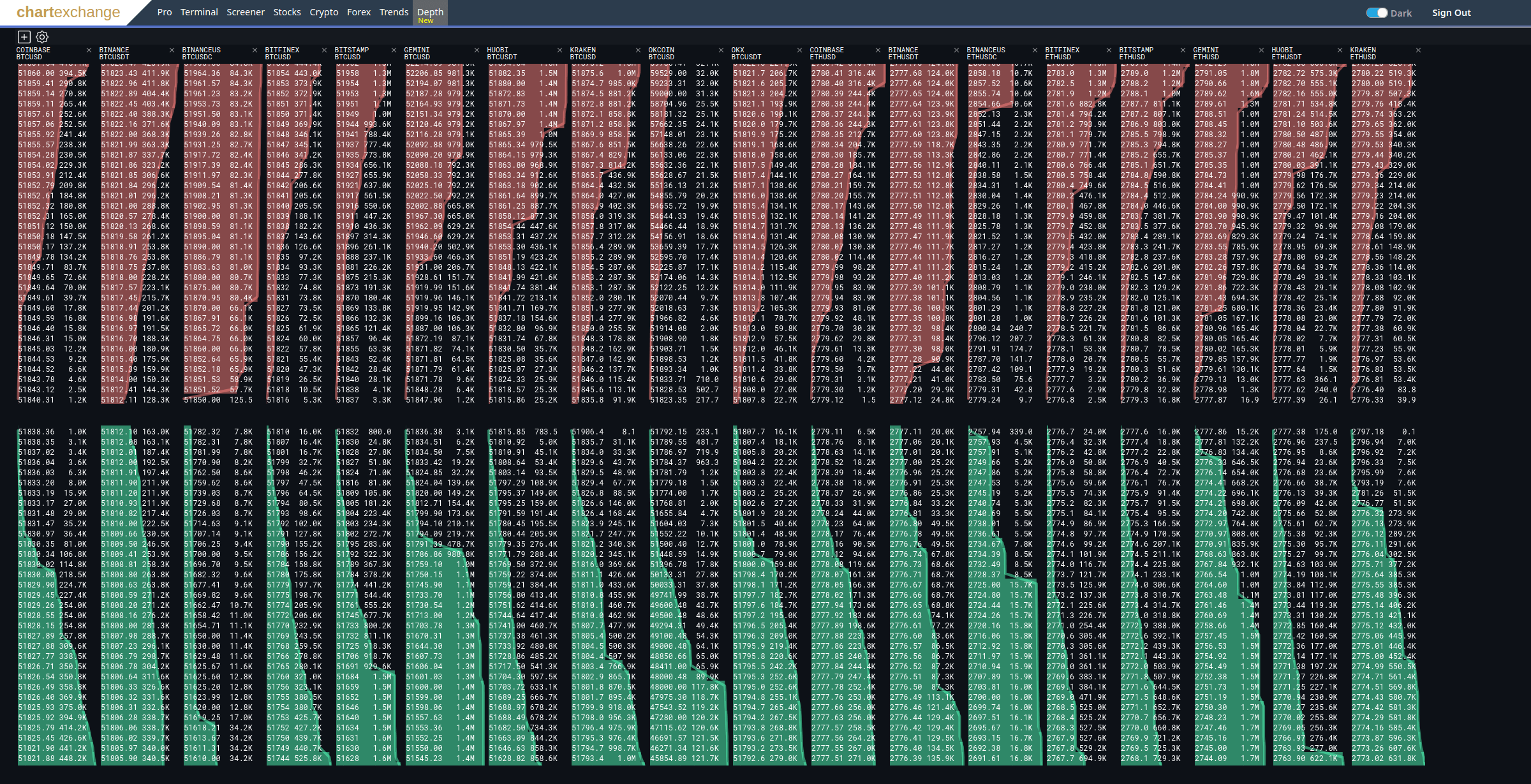Remove the COINBASE ETHUSD column
1531x784 pixels.
pos(878,50)
